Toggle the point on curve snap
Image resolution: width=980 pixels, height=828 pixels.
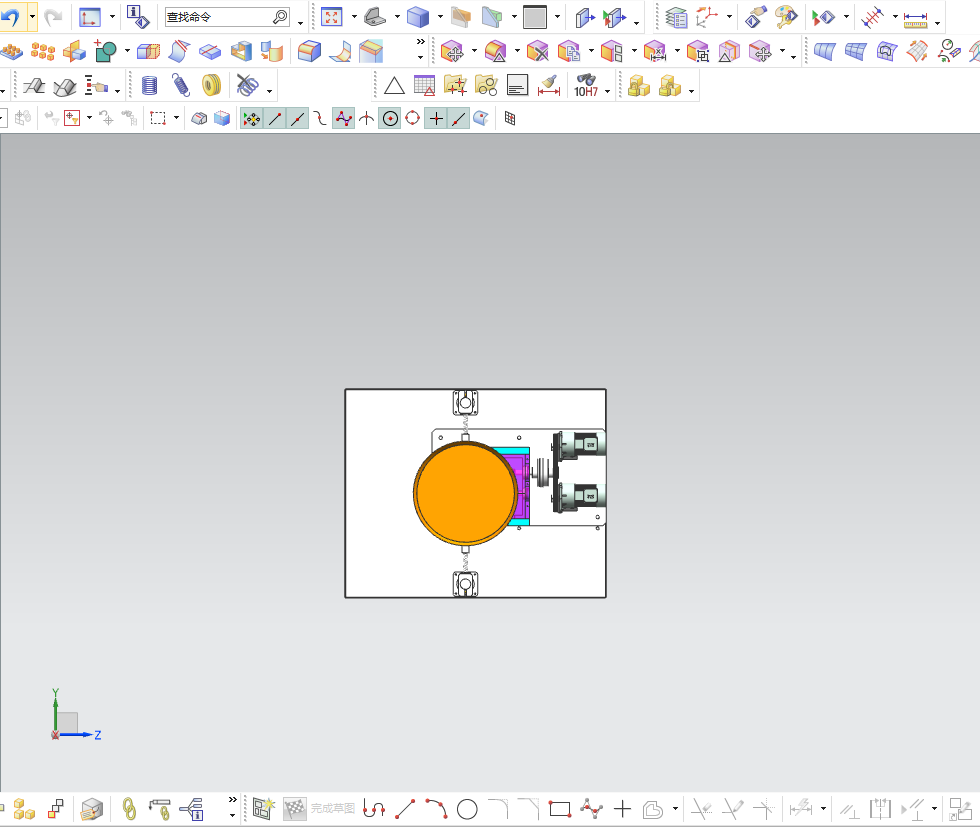pyautogui.click(x=459, y=118)
